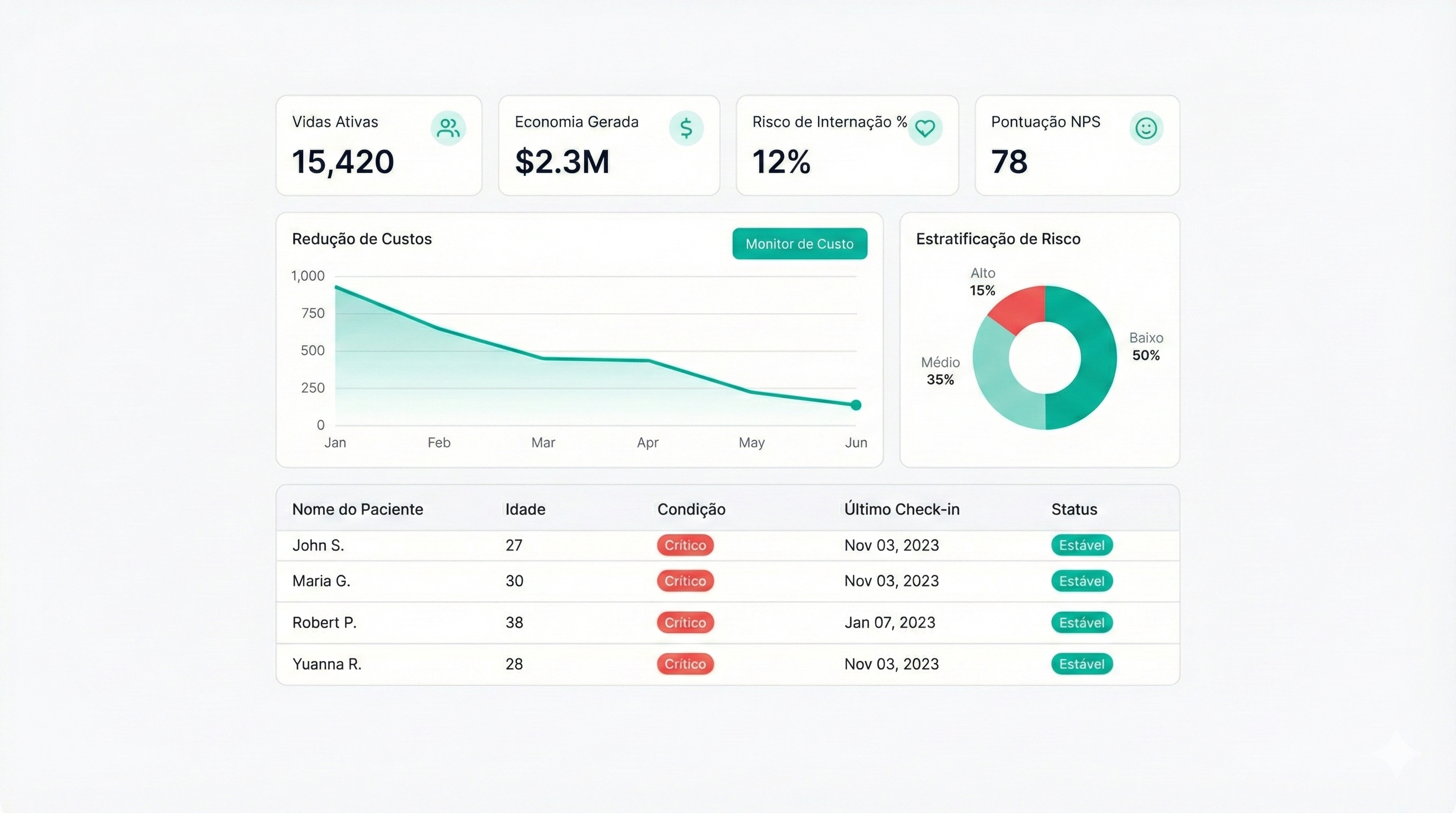Screen dimensions: 1456x813
Task: Click the heart icon on Risco de Internação
Action: tap(925, 128)
